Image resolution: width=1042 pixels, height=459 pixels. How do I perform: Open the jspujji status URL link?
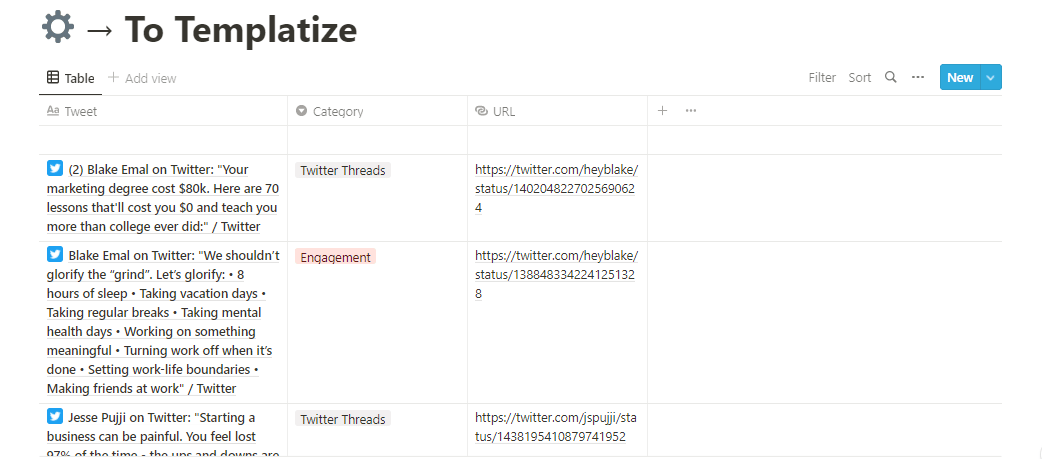pos(556,427)
